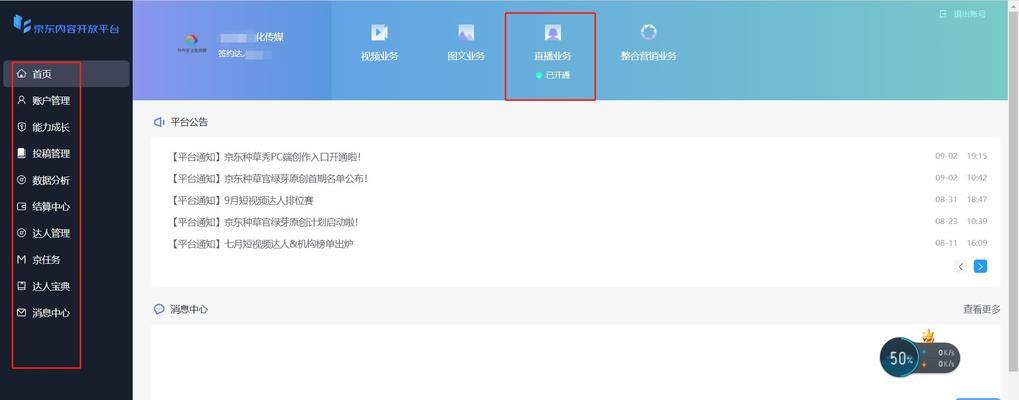1019x400 pixels.
Task: Open 首页 in the sidebar
Action: tap(66, 74)
